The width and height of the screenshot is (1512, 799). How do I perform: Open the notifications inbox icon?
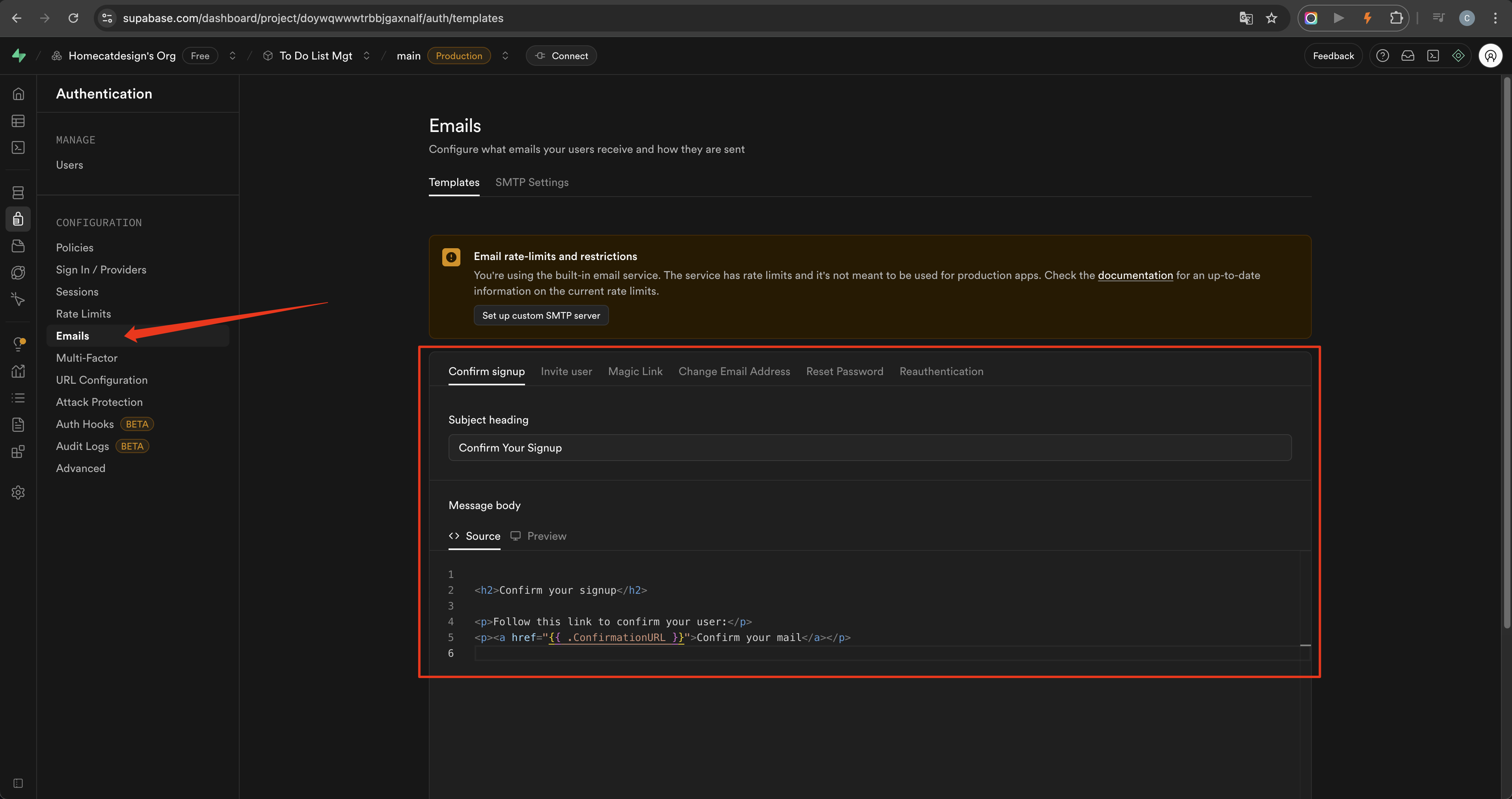pos(1408,56)
